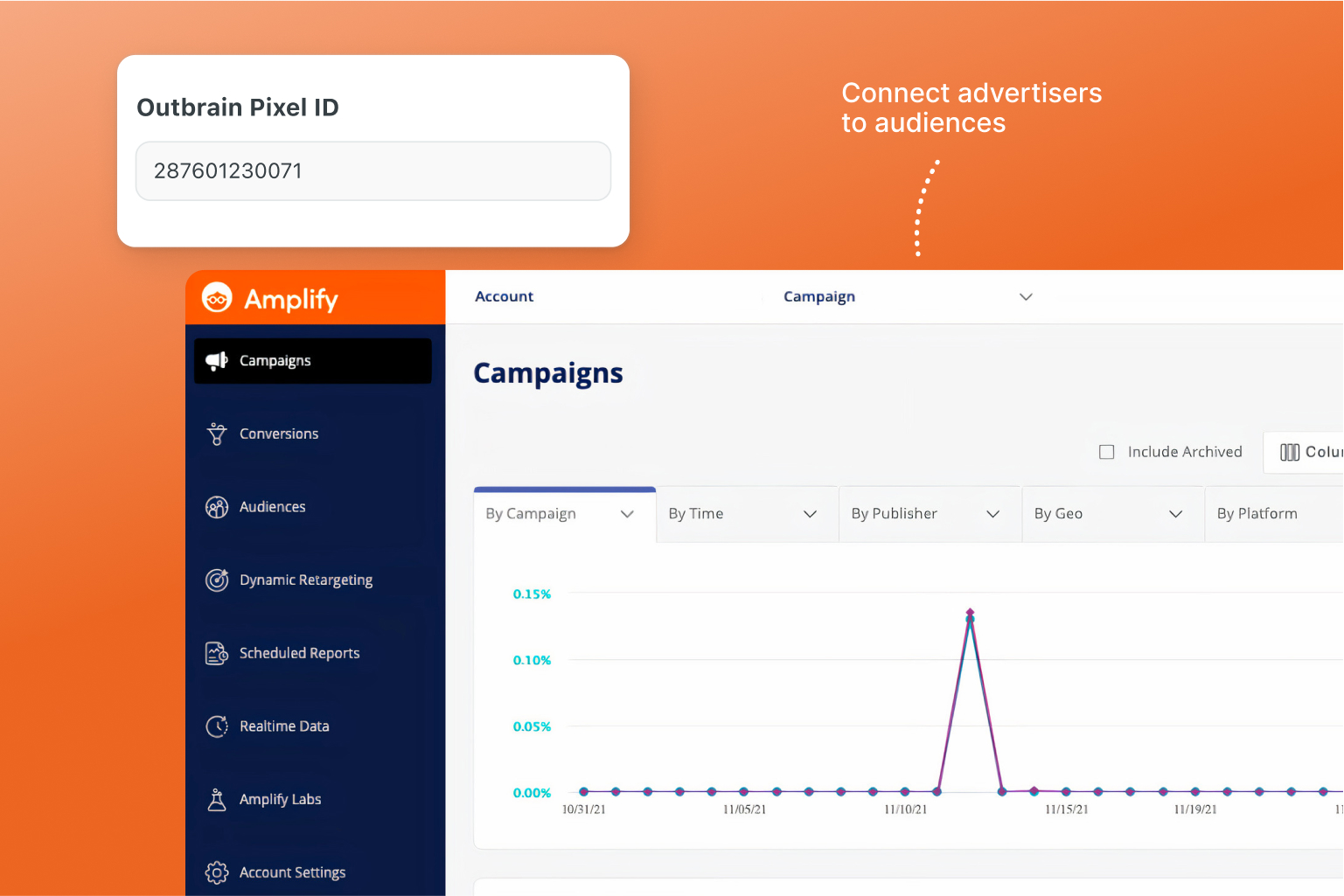
Task: Select the Audiences globe icon
Action: (x=217, y=507)
